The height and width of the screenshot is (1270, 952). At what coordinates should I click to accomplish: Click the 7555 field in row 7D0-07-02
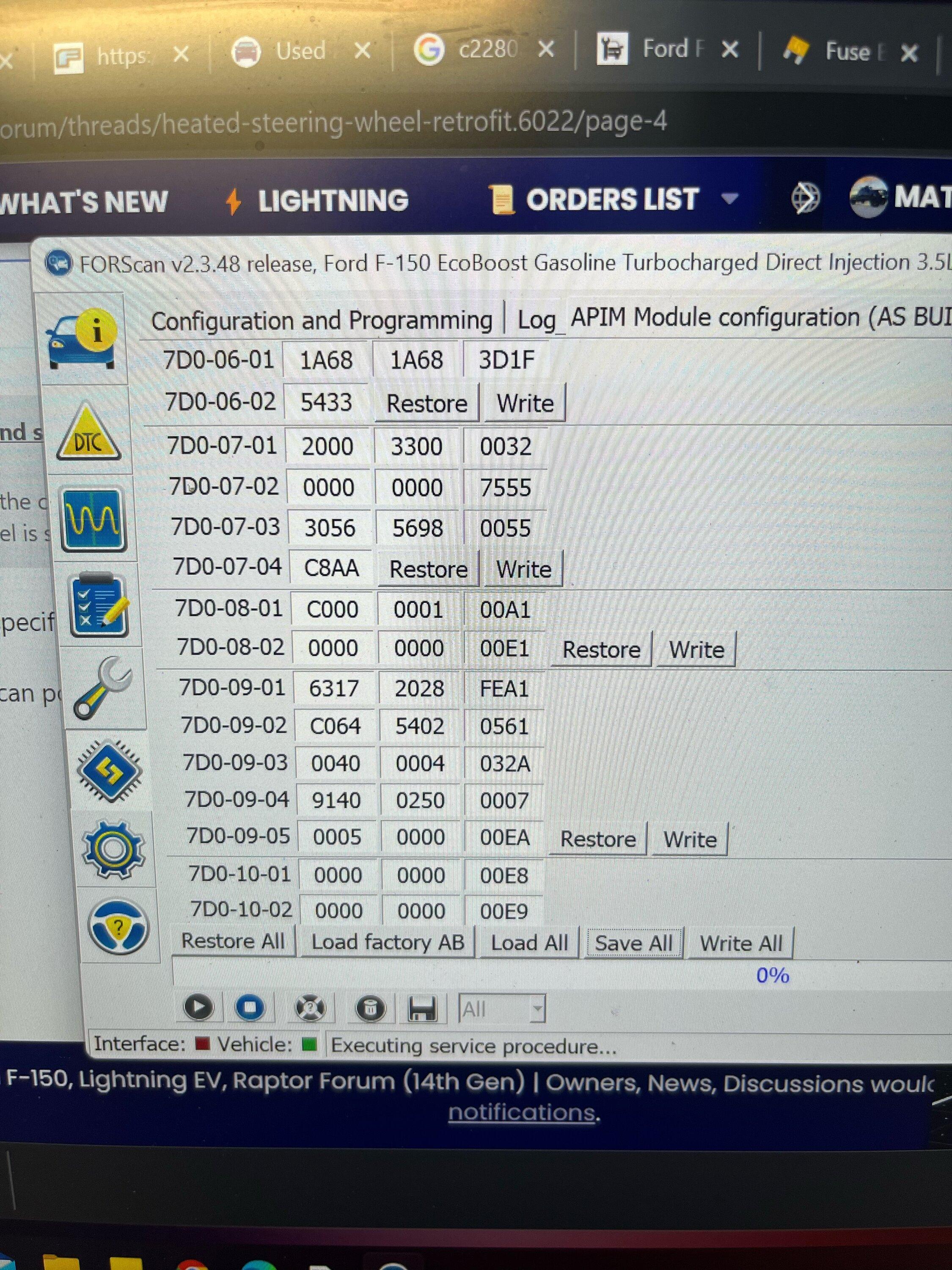[x=506, y=487]
